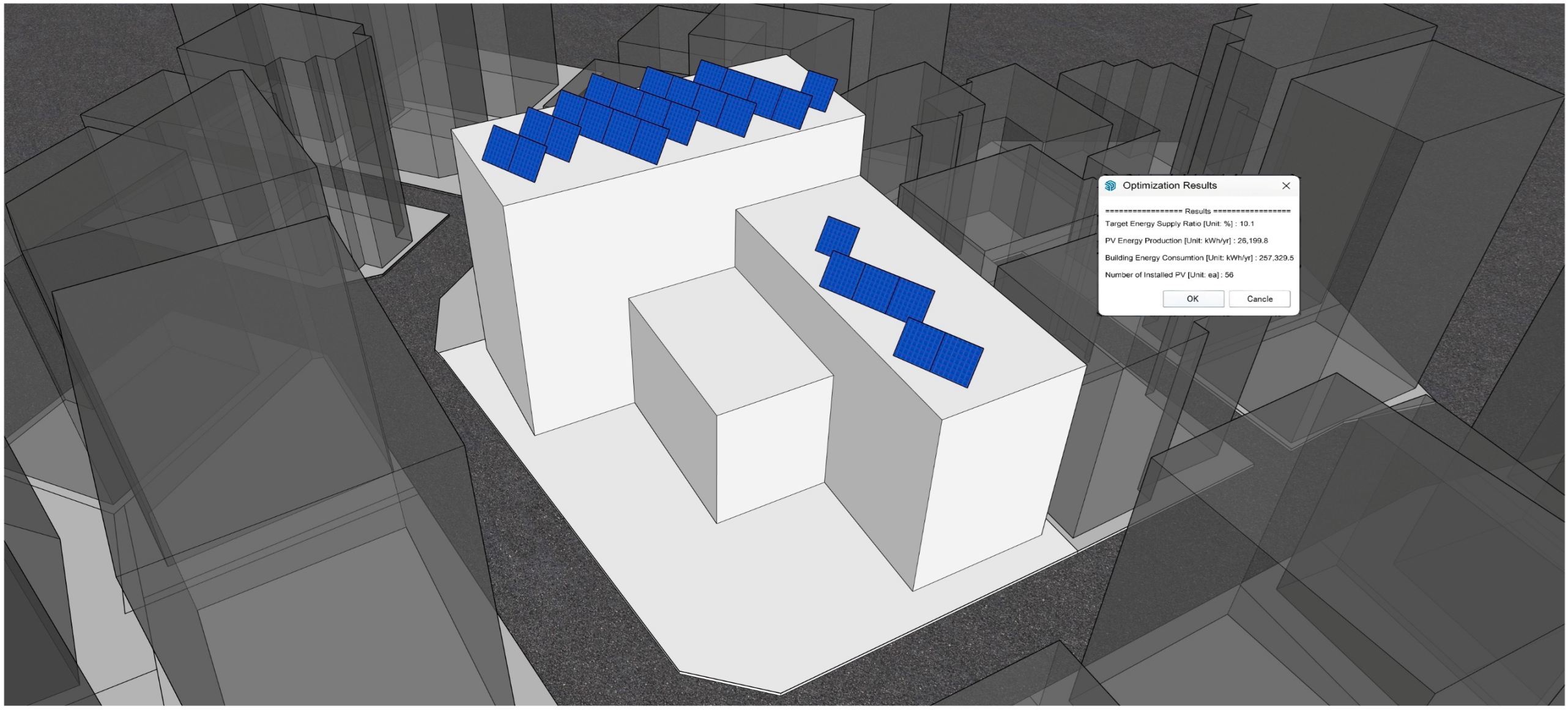Click the Cancle button
Viewport: 1568px width, 710px height.
click(x=1259, y=299)
